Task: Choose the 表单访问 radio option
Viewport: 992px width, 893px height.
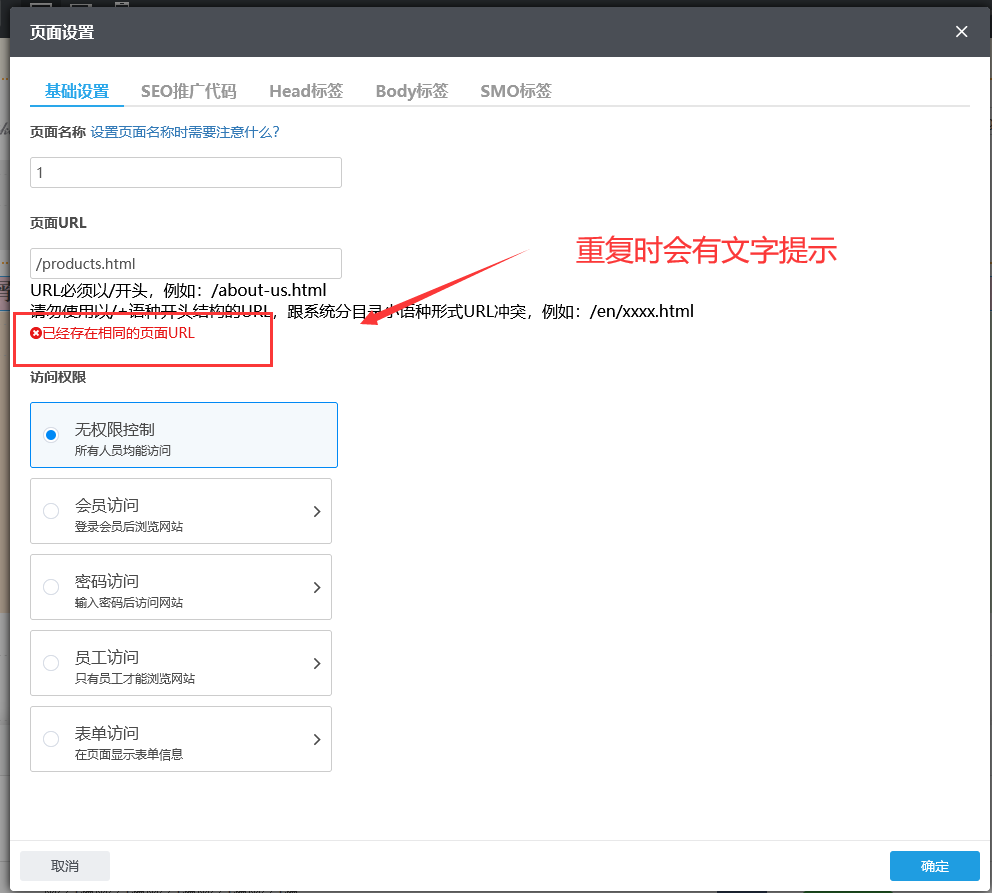Action: tap(51, 739)
